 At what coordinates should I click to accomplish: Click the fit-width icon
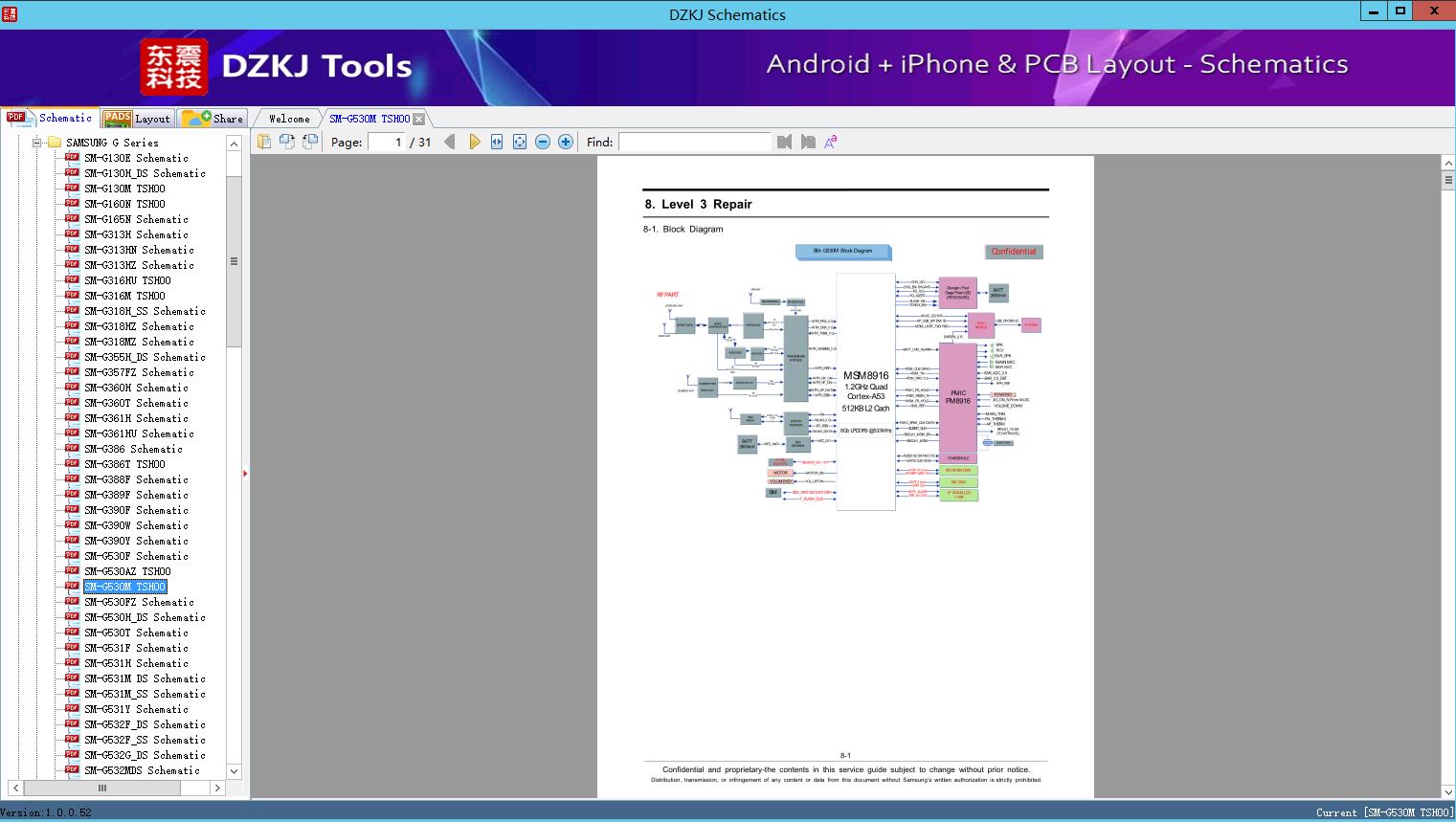pyautogui.click(x=497, y=142)
